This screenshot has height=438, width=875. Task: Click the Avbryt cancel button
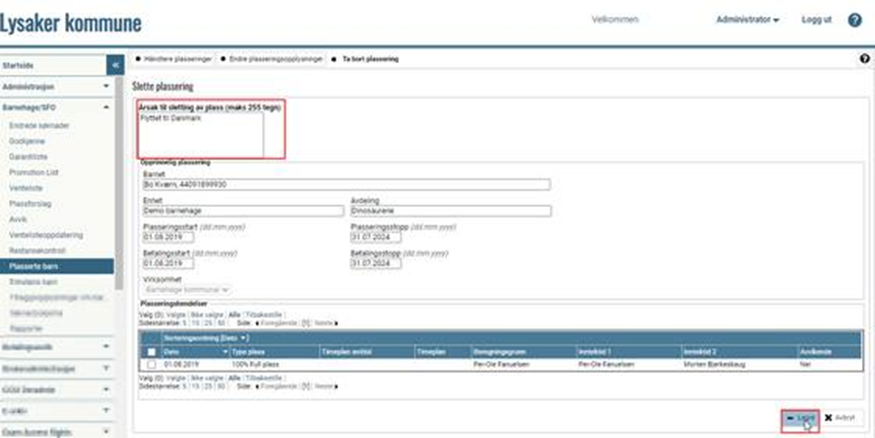point(840,418)
